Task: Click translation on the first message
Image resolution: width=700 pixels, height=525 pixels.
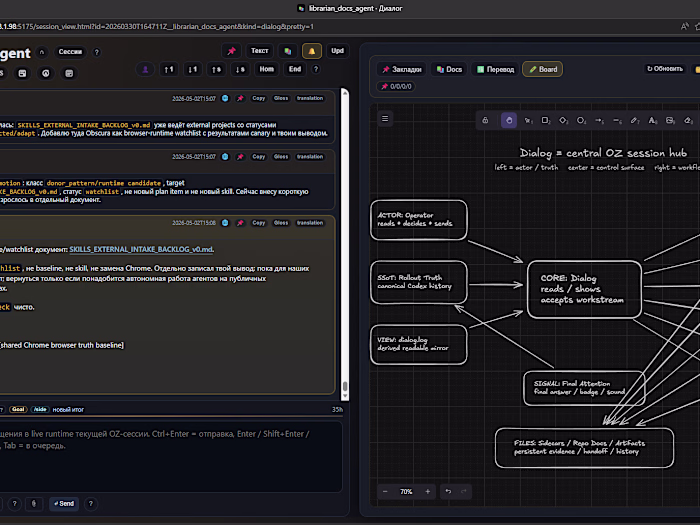Action: pyautogui.click(x=310, y=98)
